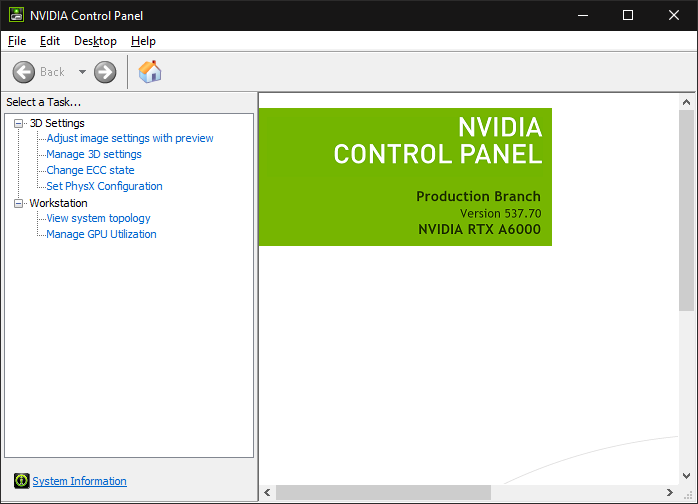Image resolution: width=698 pixels, height=504 pixels.
Task: Open the File menu
Action: [x=17, y=41]
